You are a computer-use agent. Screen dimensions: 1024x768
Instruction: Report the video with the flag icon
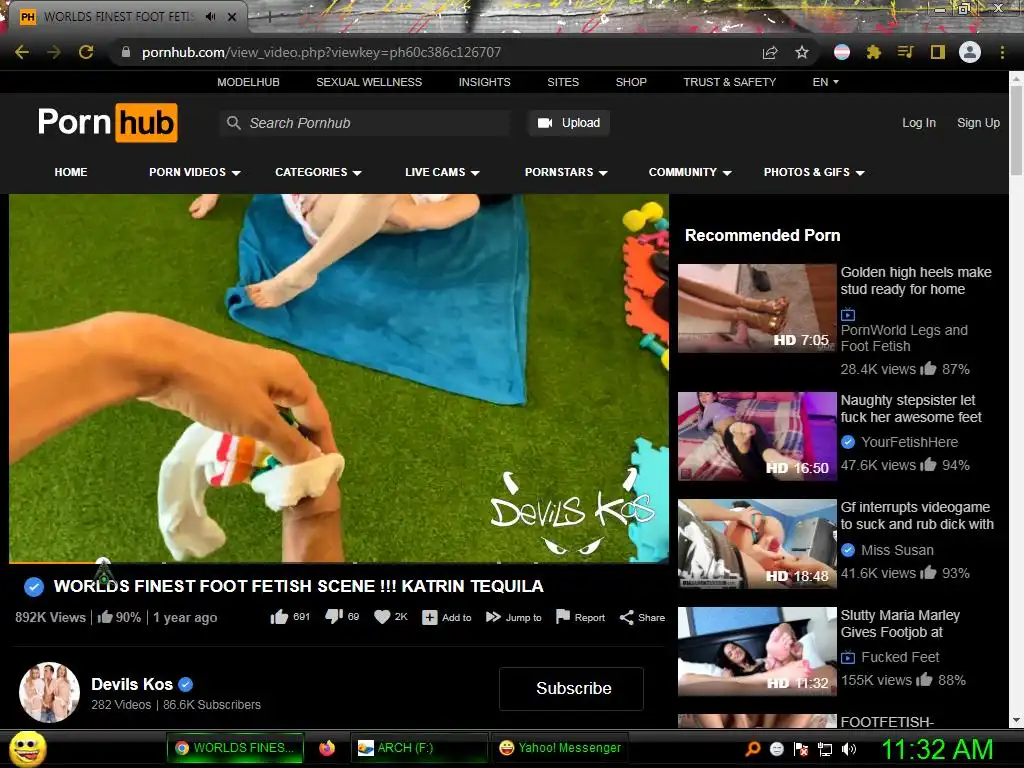point(562,617)
